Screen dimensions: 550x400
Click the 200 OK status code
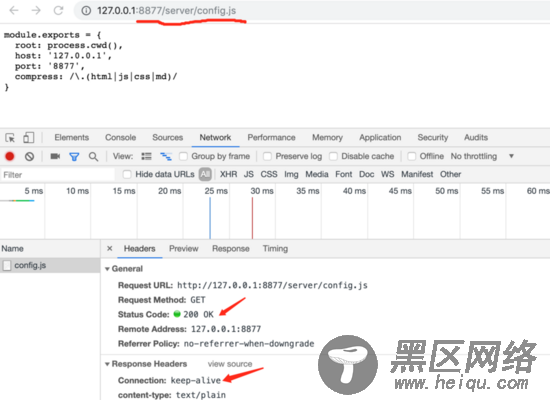click(198, 314)
